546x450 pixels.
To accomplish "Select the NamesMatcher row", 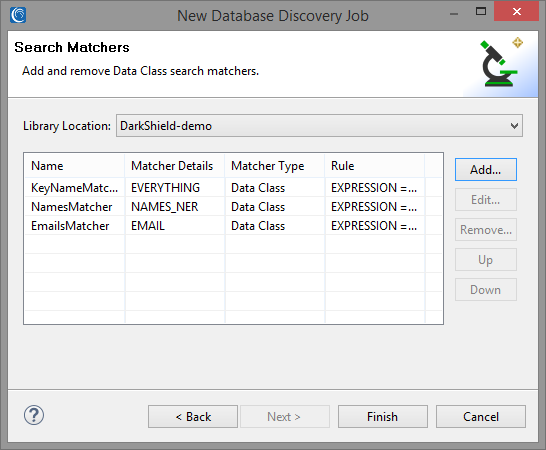I will point(233,207).
